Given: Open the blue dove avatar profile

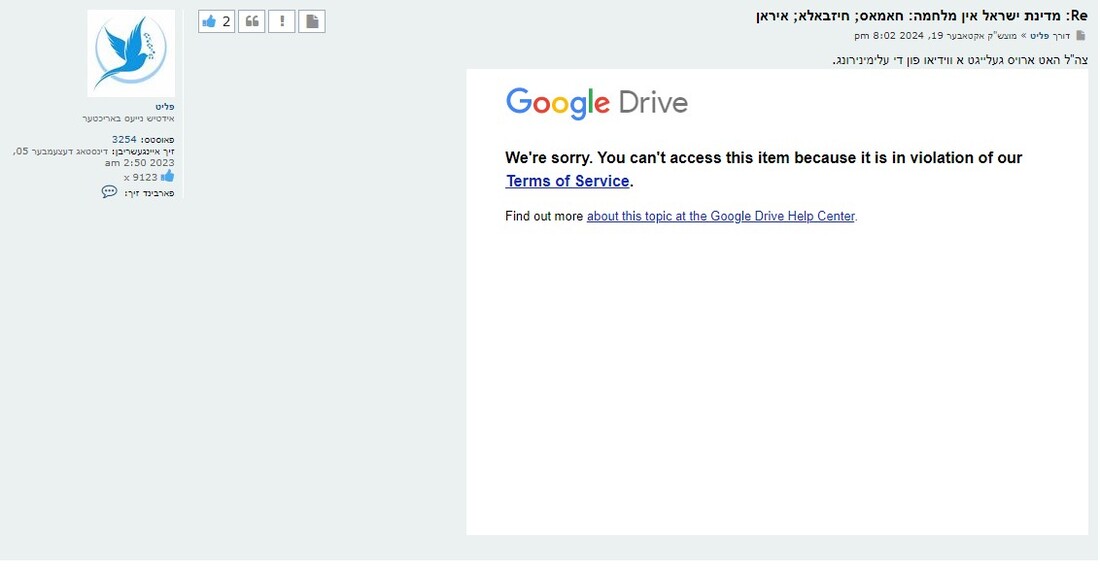Looking at the screenshot, I should [131, 53].
